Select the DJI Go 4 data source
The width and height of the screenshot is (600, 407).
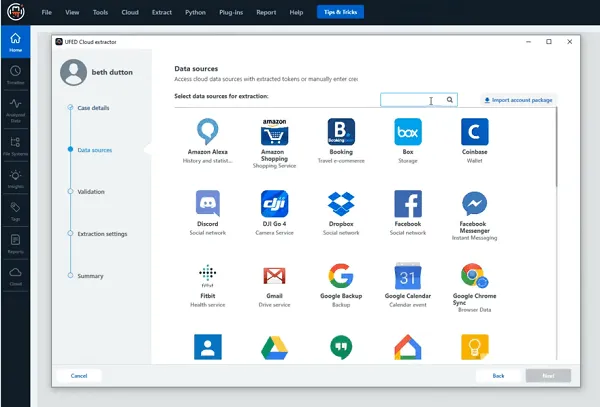coord(274,204)
